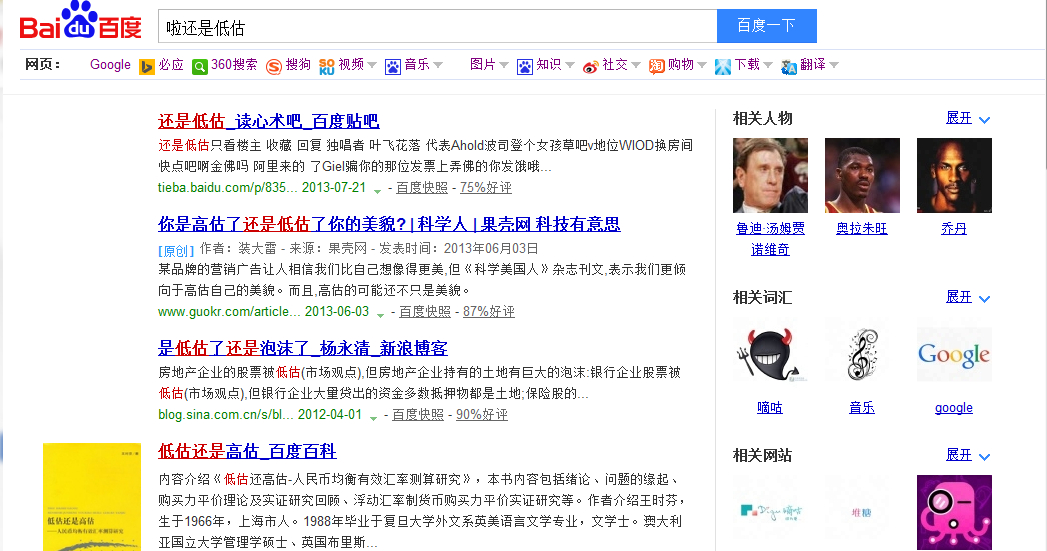
Task: Open the 嘀咕 text link
Action: coord(769,407)
